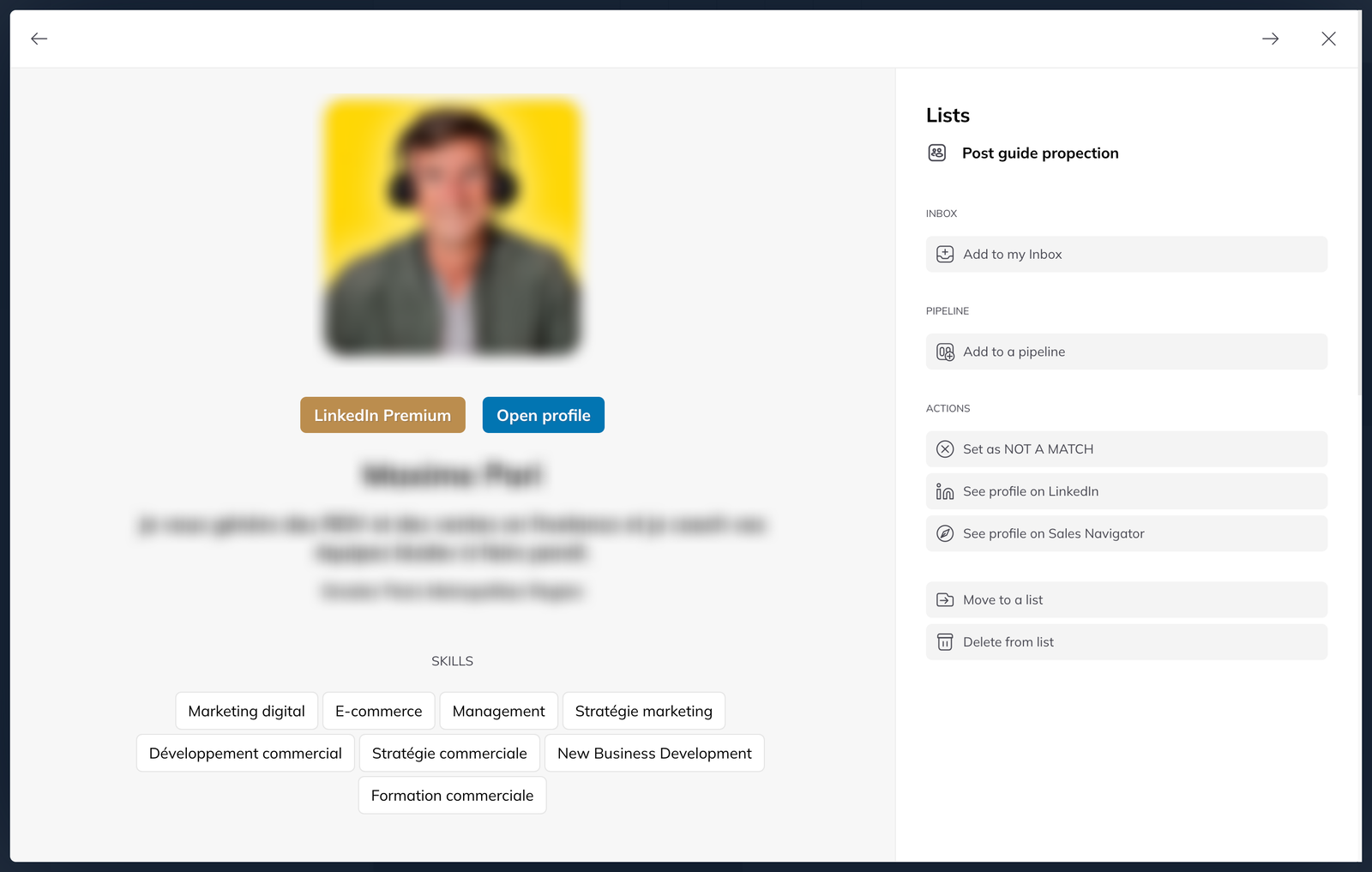Select the Stratégie commerciale skill tag
The height and width of the screenshot is (872, 1372).
tap(449, 753)
